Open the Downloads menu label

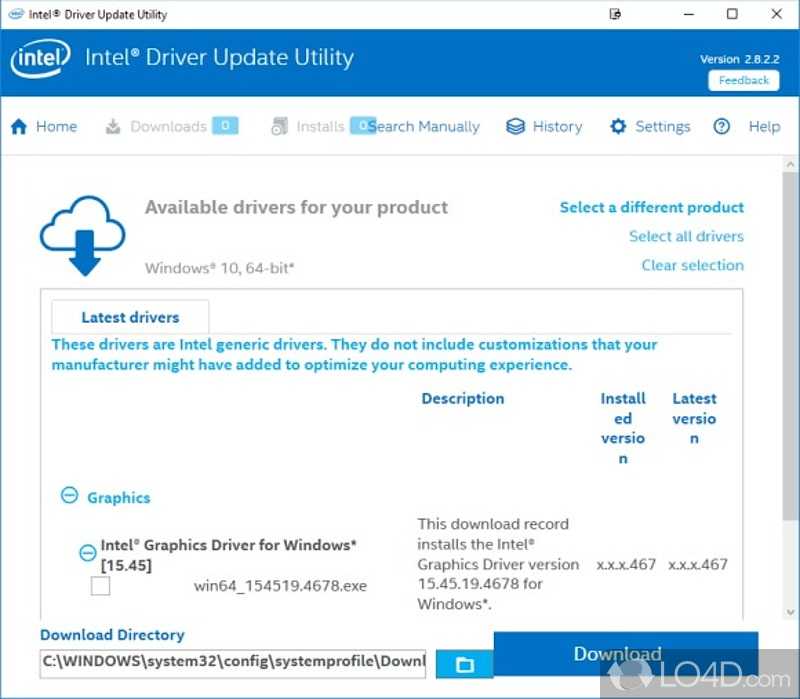coord(168,127)
